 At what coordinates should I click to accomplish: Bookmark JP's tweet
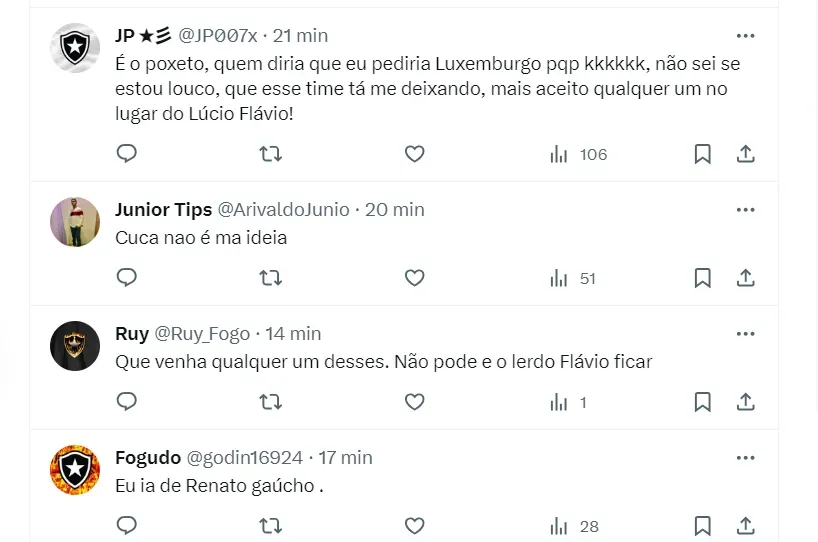pos(702,154)
